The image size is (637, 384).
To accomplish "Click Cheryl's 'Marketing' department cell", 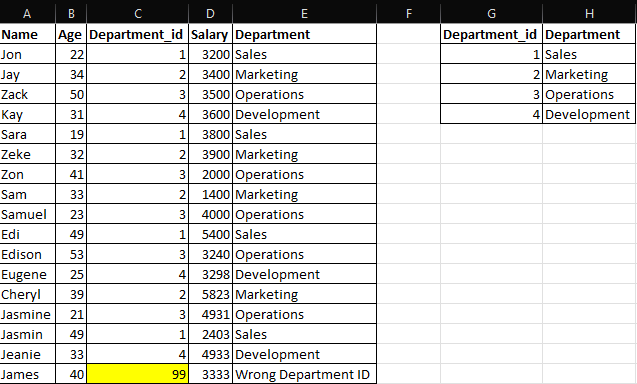I will point(304,294).
